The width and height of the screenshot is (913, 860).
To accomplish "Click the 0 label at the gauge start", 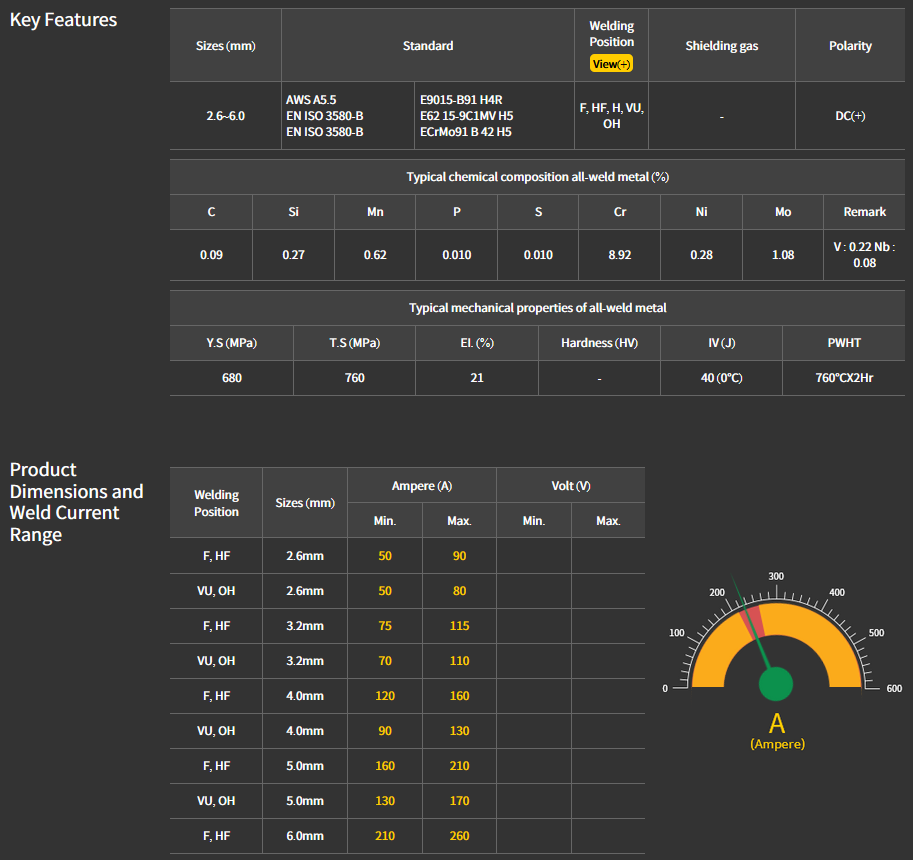I will [x=665, y=688].
